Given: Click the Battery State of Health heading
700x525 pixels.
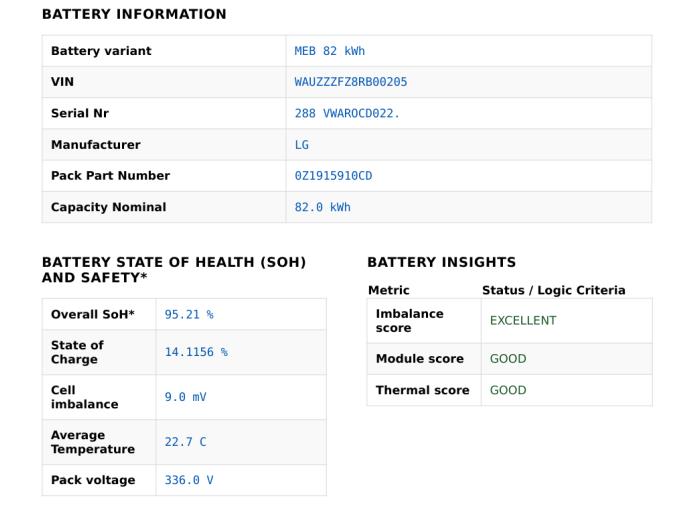Looking at the screenshot, I should click(174, 270).
